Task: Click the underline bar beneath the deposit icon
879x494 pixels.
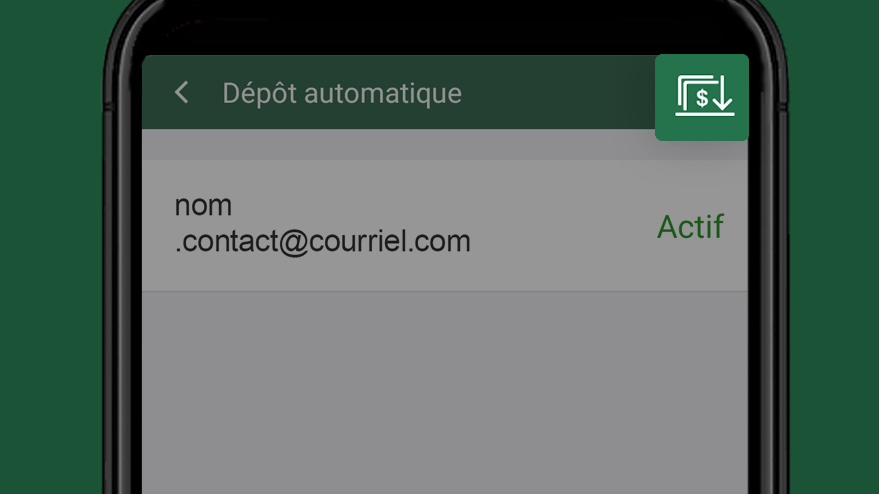Action: click(705, 114)
